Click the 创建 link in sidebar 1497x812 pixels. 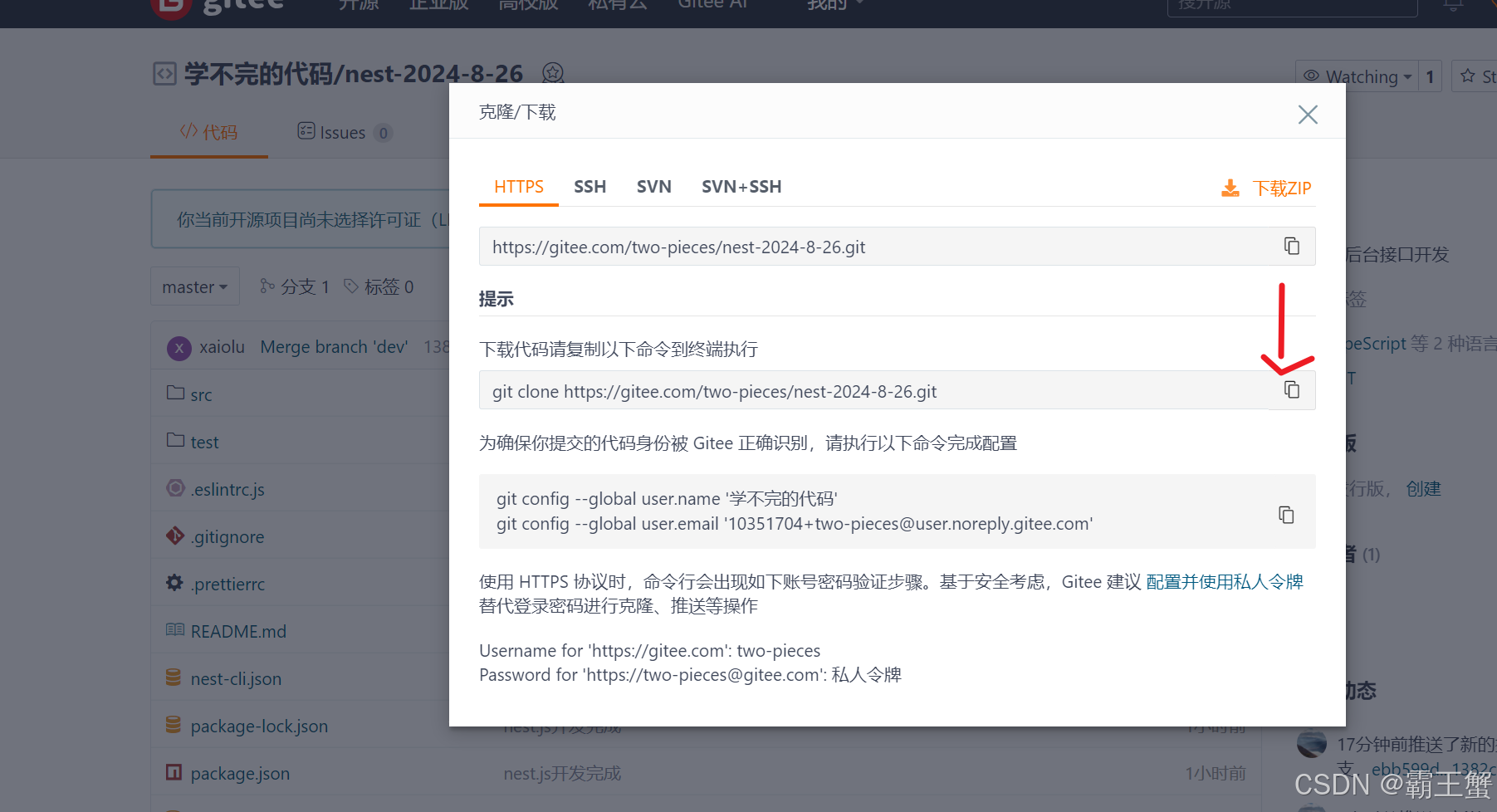point(1423,489)
